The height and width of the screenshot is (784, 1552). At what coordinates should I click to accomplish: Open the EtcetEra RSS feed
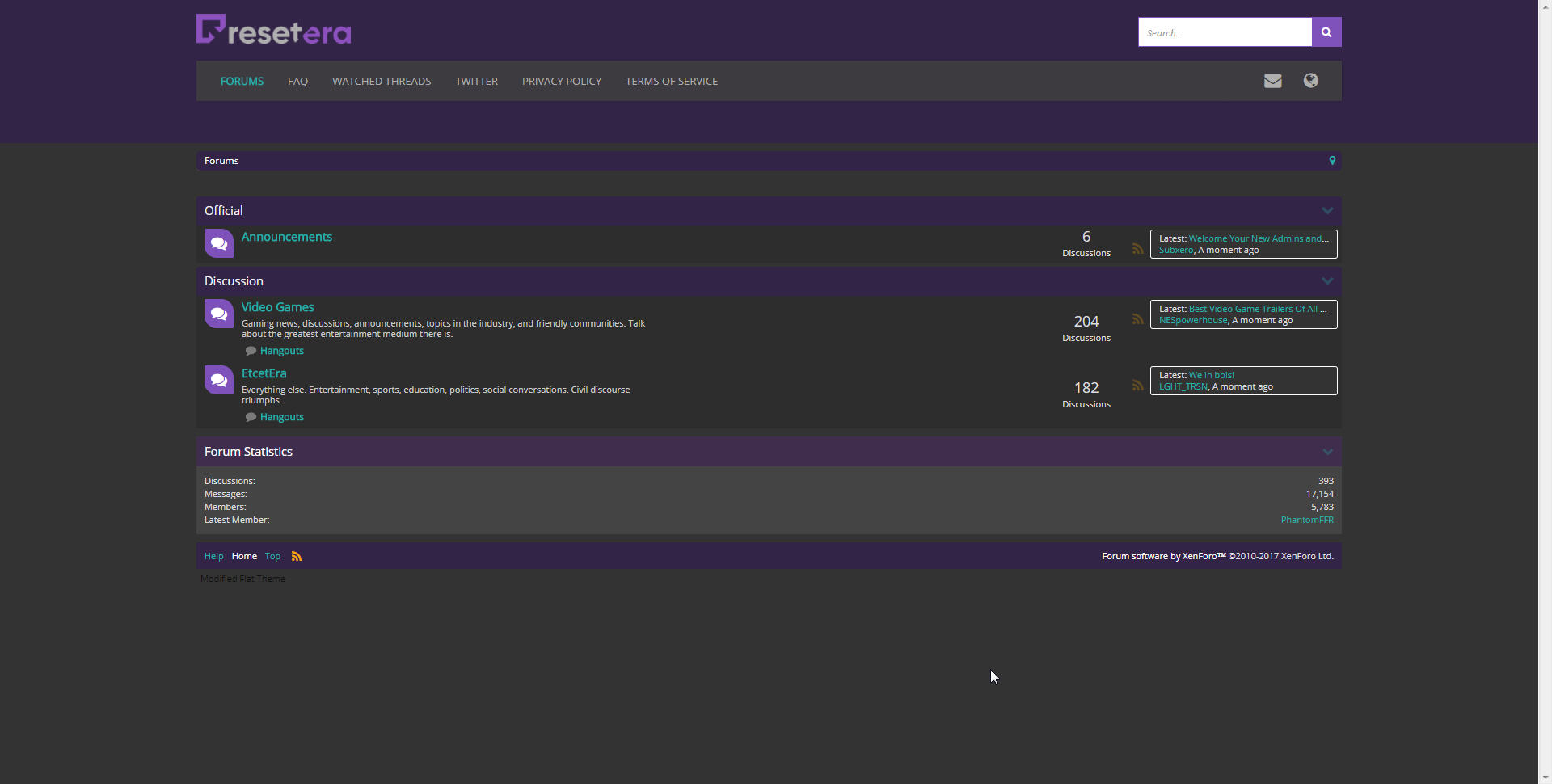click(x=1137, y=385)
